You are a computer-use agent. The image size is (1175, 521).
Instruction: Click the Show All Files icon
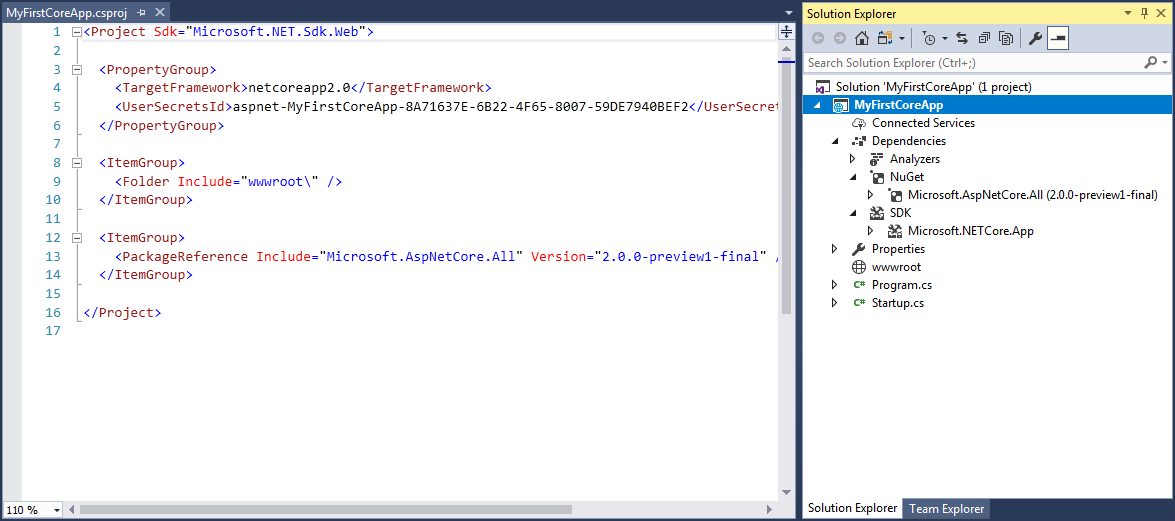coord(1006,38)
